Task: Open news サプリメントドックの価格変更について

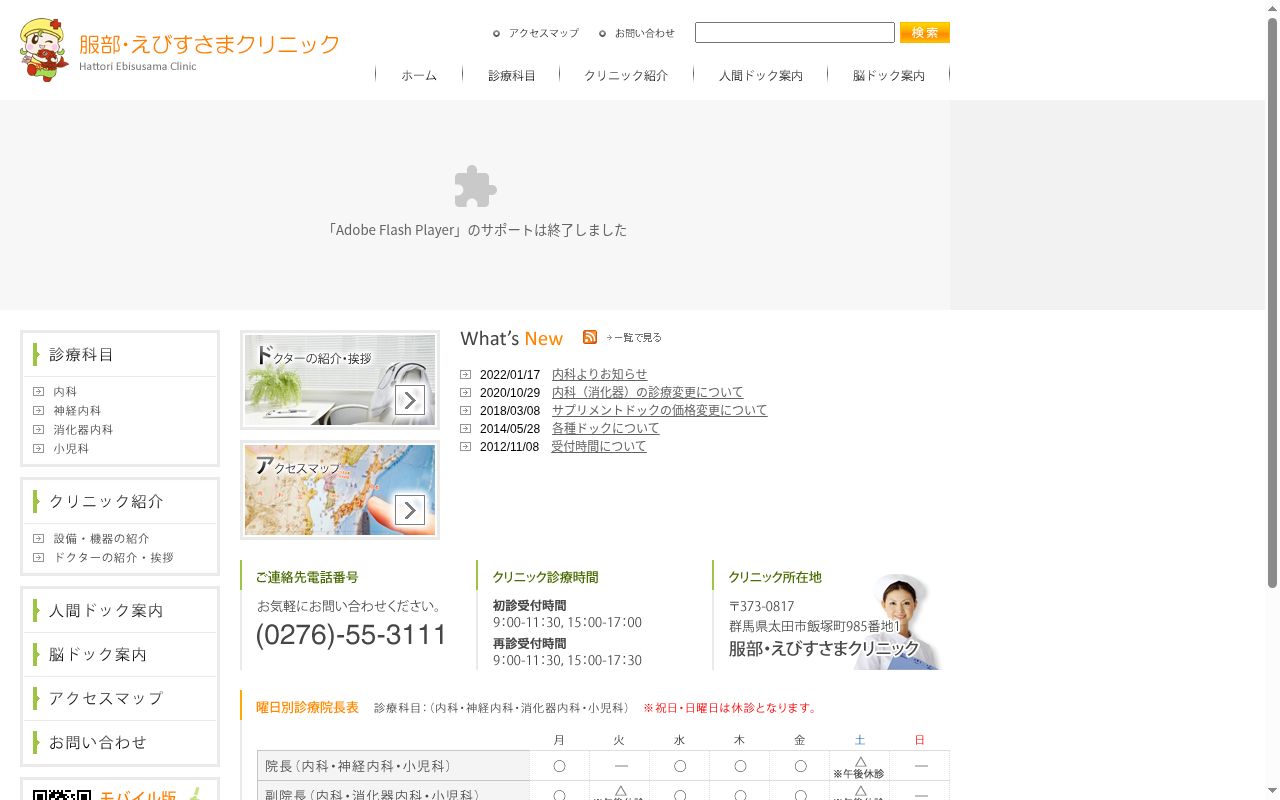Action: (x=659, y=410)
